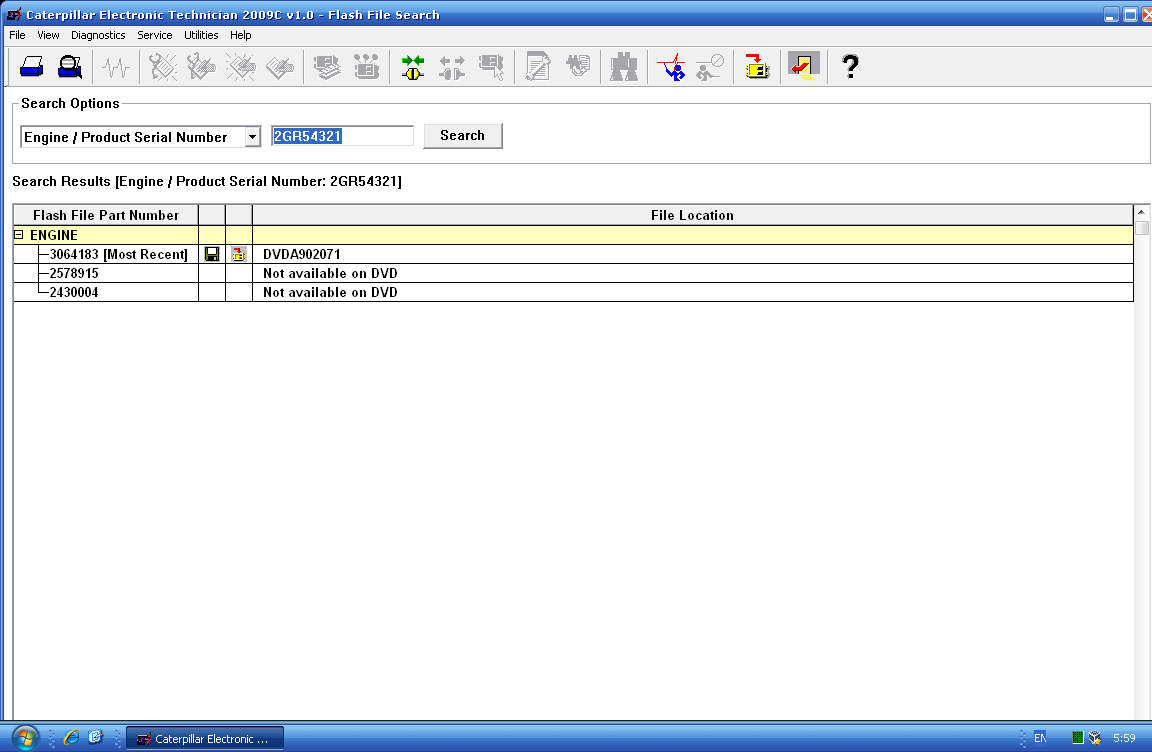This screenshot has width=1152, height=752.
Task: Click the green system tray icon
Action: (x=1077, y=737)
